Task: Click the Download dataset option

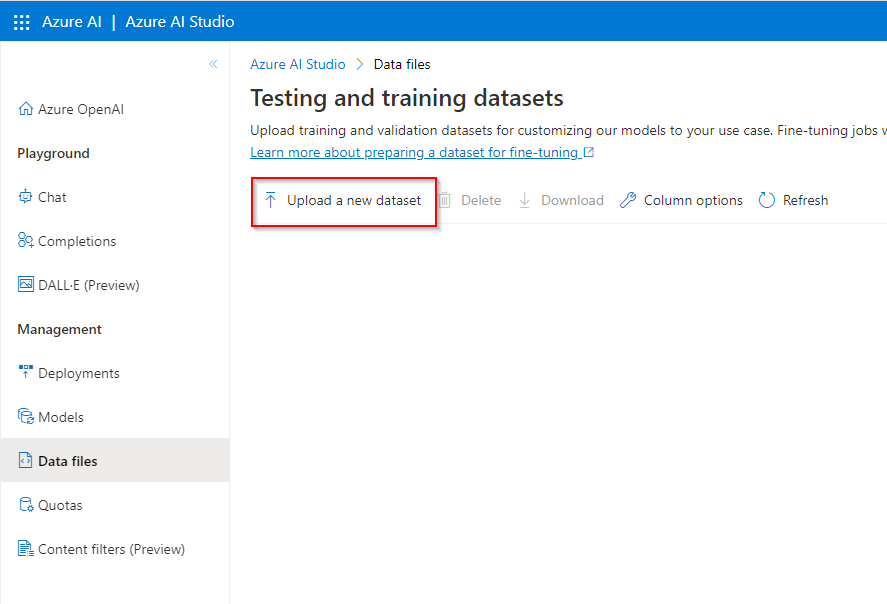Action: pos(561,200)
